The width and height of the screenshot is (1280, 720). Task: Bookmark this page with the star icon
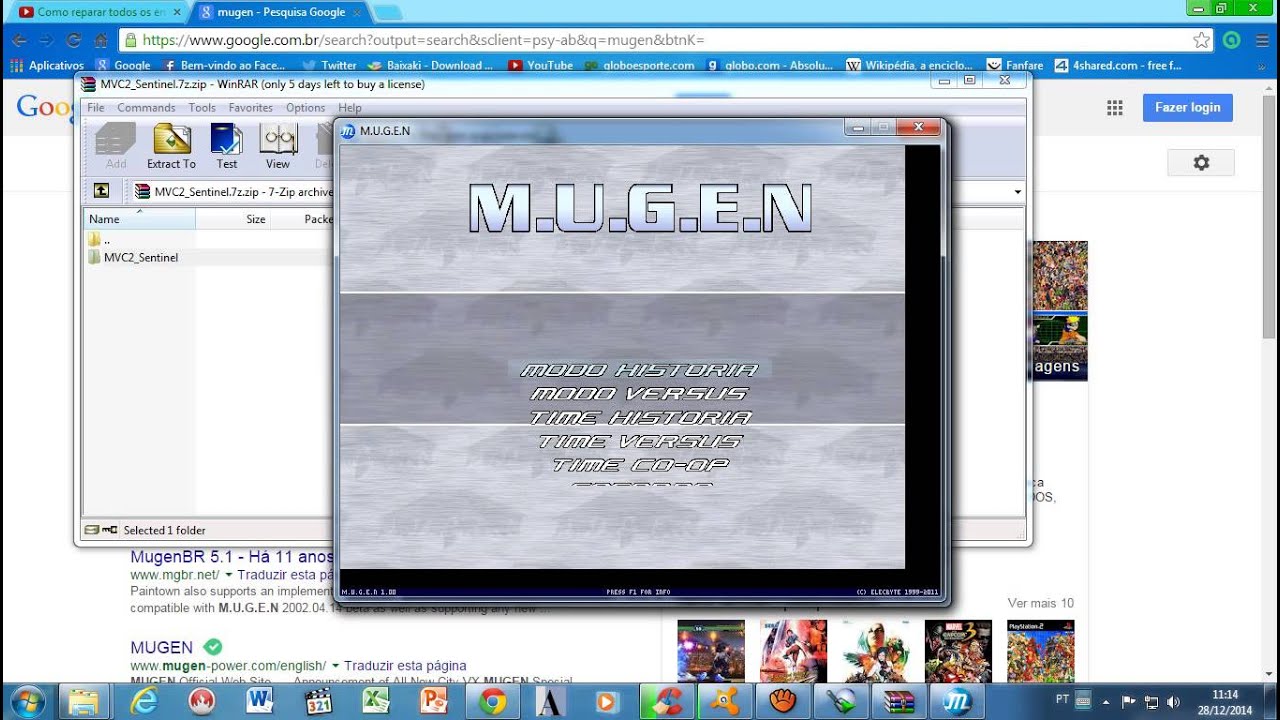coord(1201,41)
